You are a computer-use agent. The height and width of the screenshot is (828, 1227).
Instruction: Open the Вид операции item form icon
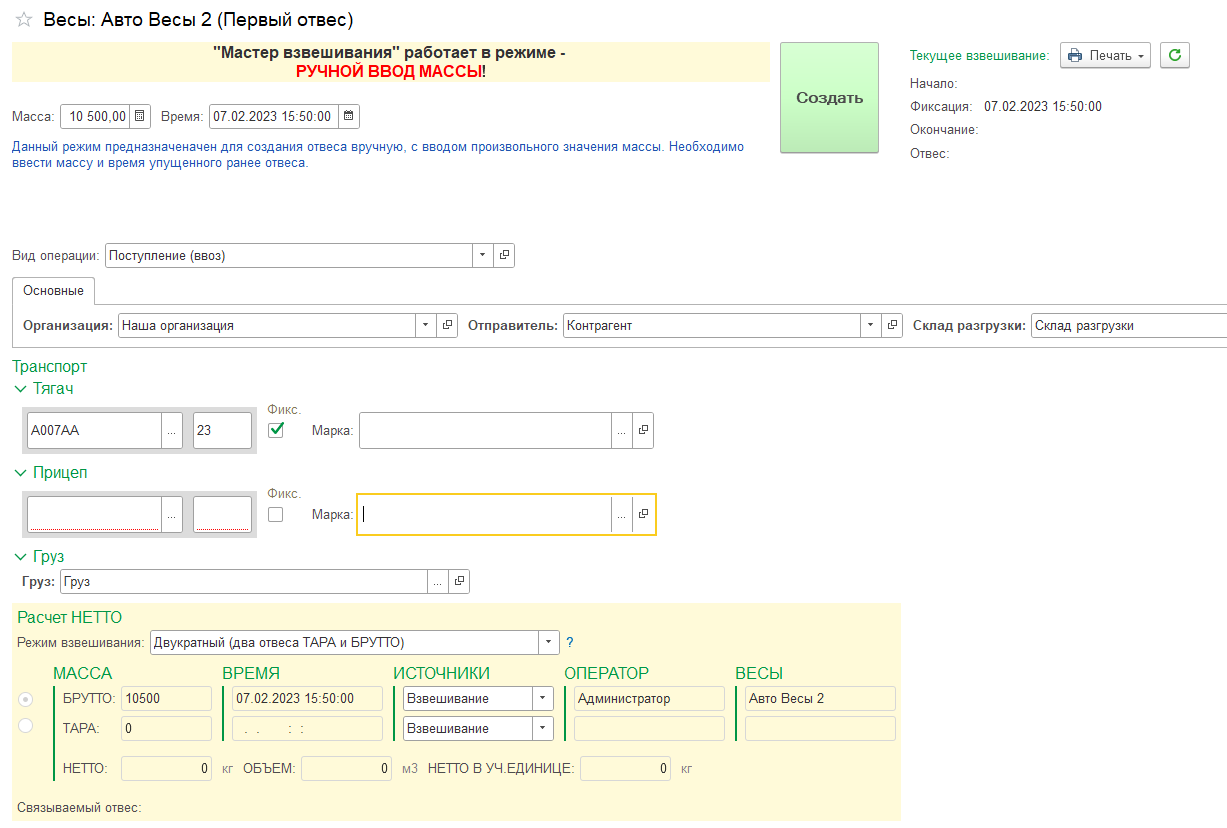(x=504, y=256)
